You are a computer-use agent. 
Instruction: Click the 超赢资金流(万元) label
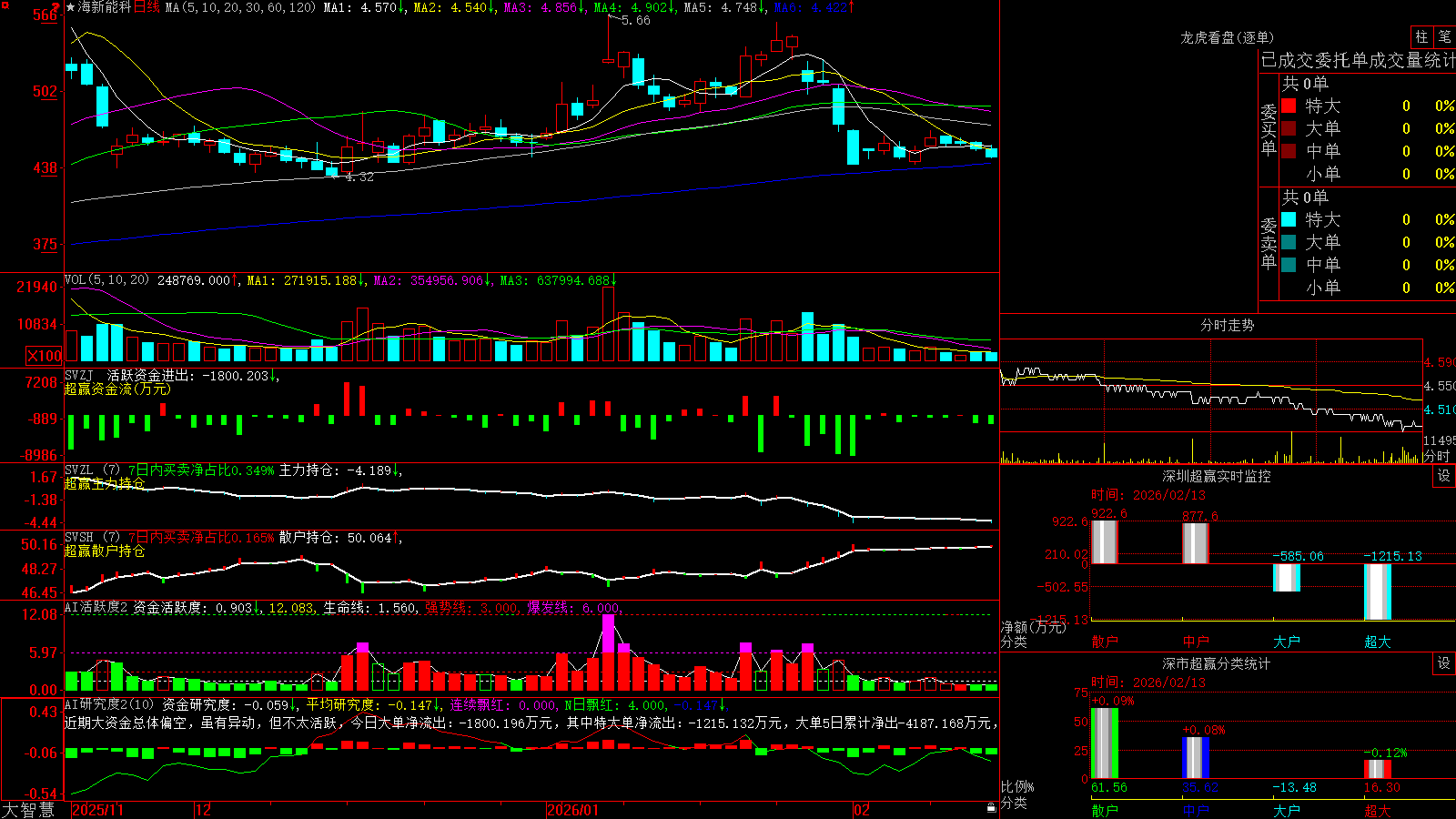pos(117,389)
